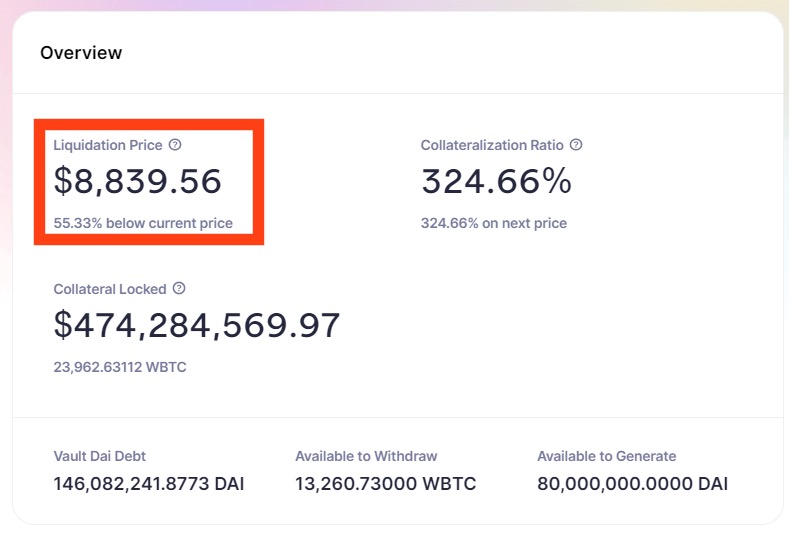
Task: Click the $8,839.56 liquidation price value
Action: [x=137, y=181]
